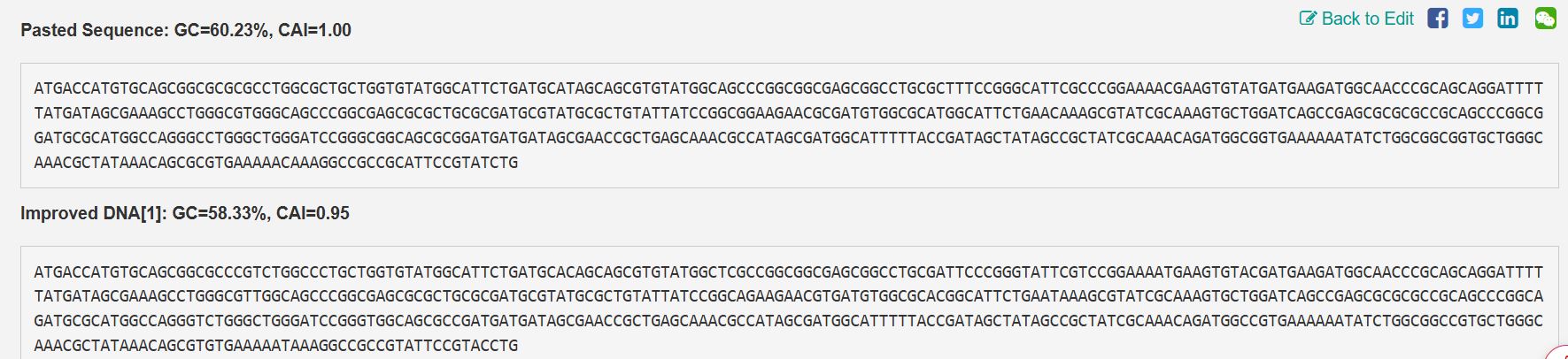Click the last line of the Improved DNA box

pos(276,346)
